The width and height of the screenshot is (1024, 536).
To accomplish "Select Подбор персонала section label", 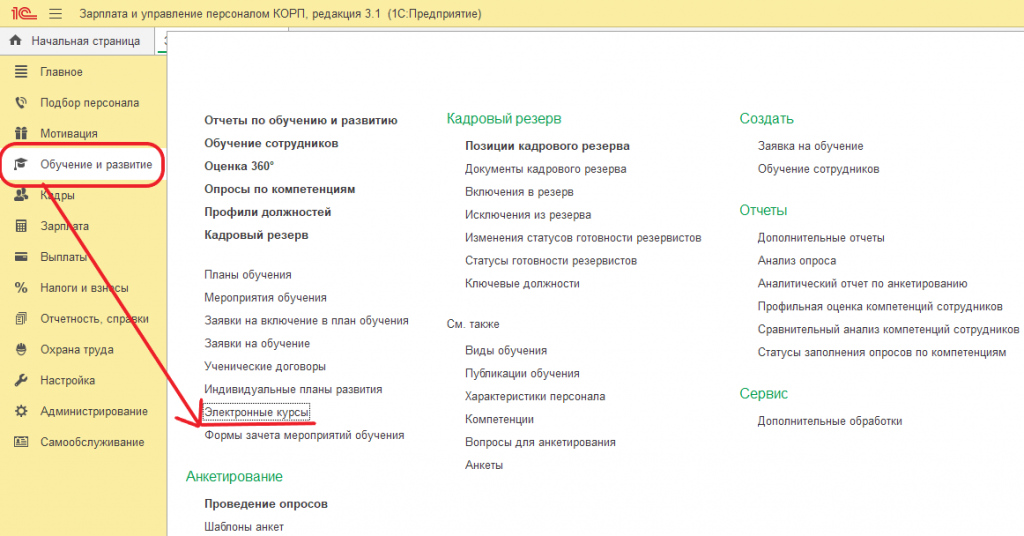I will click(89, 102).
